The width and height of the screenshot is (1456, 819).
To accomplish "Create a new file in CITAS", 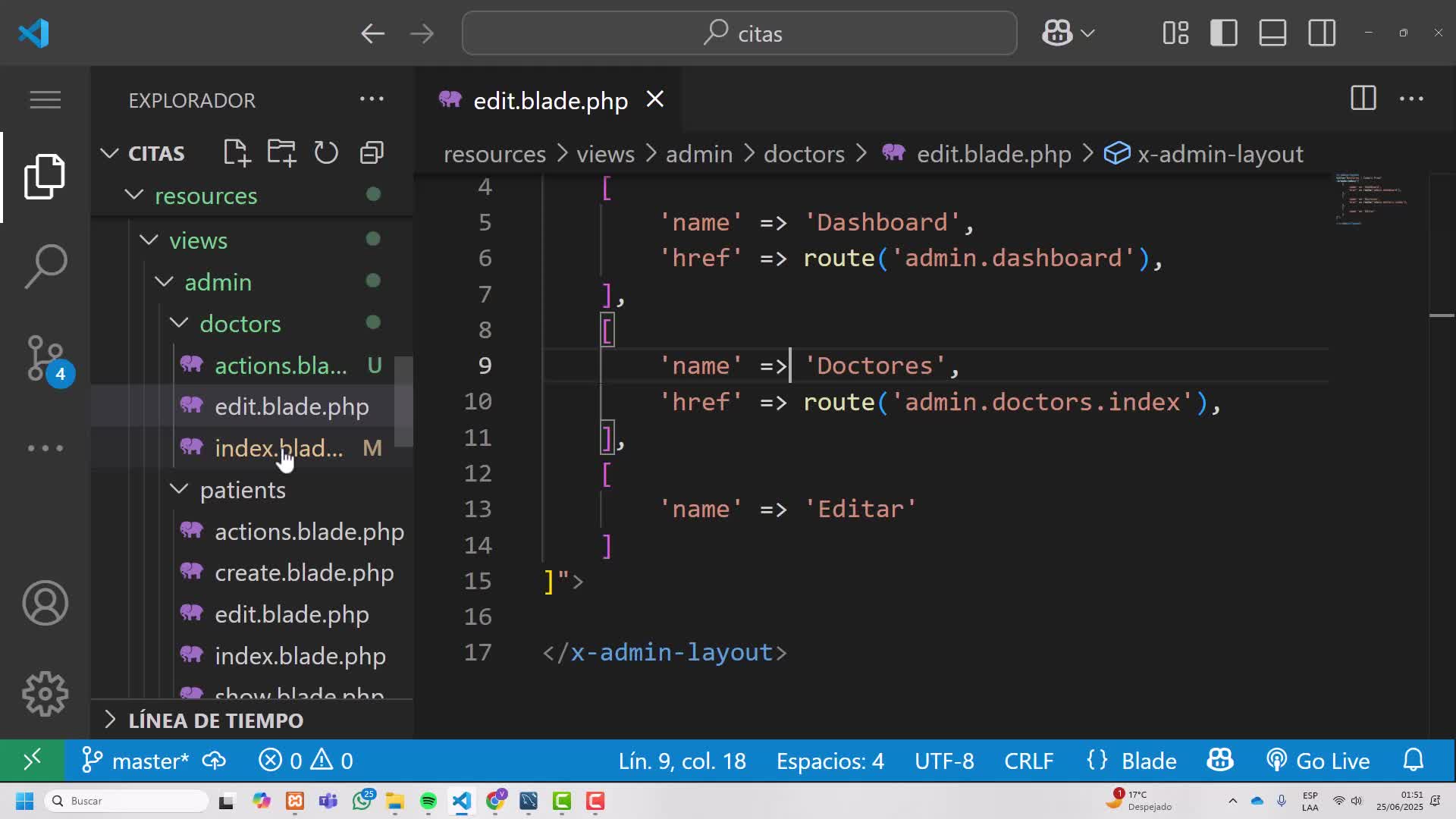I will tap(237, 153).
